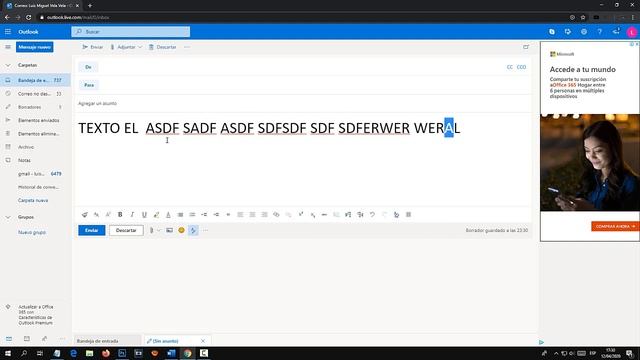Open the ellipsis menu next to formatting toggle
This screenshot has height=360, width=640.
pyautogui.click(x=205, y=230)
